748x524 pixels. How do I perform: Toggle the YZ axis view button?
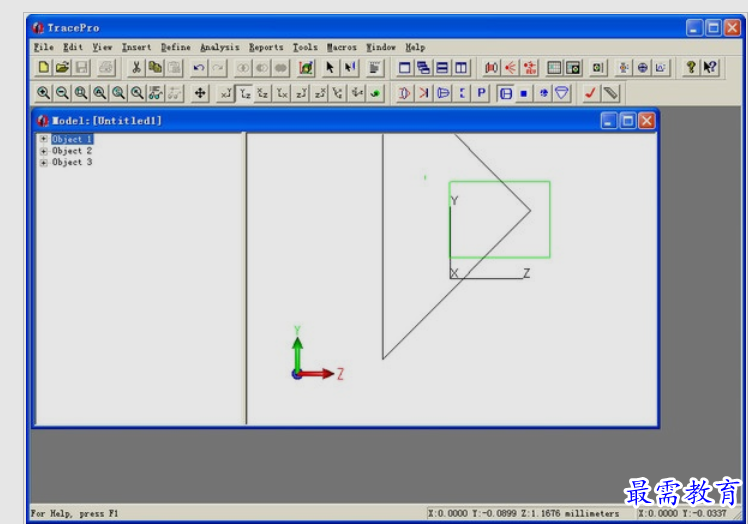click(245, 93)
